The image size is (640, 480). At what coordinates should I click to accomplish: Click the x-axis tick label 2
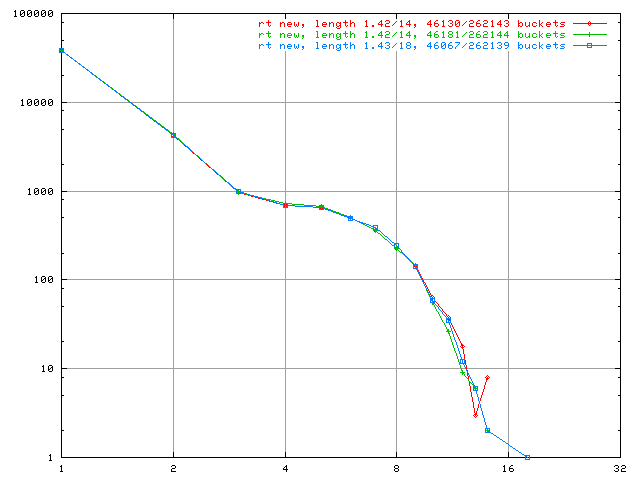click(x=173, y=469)
